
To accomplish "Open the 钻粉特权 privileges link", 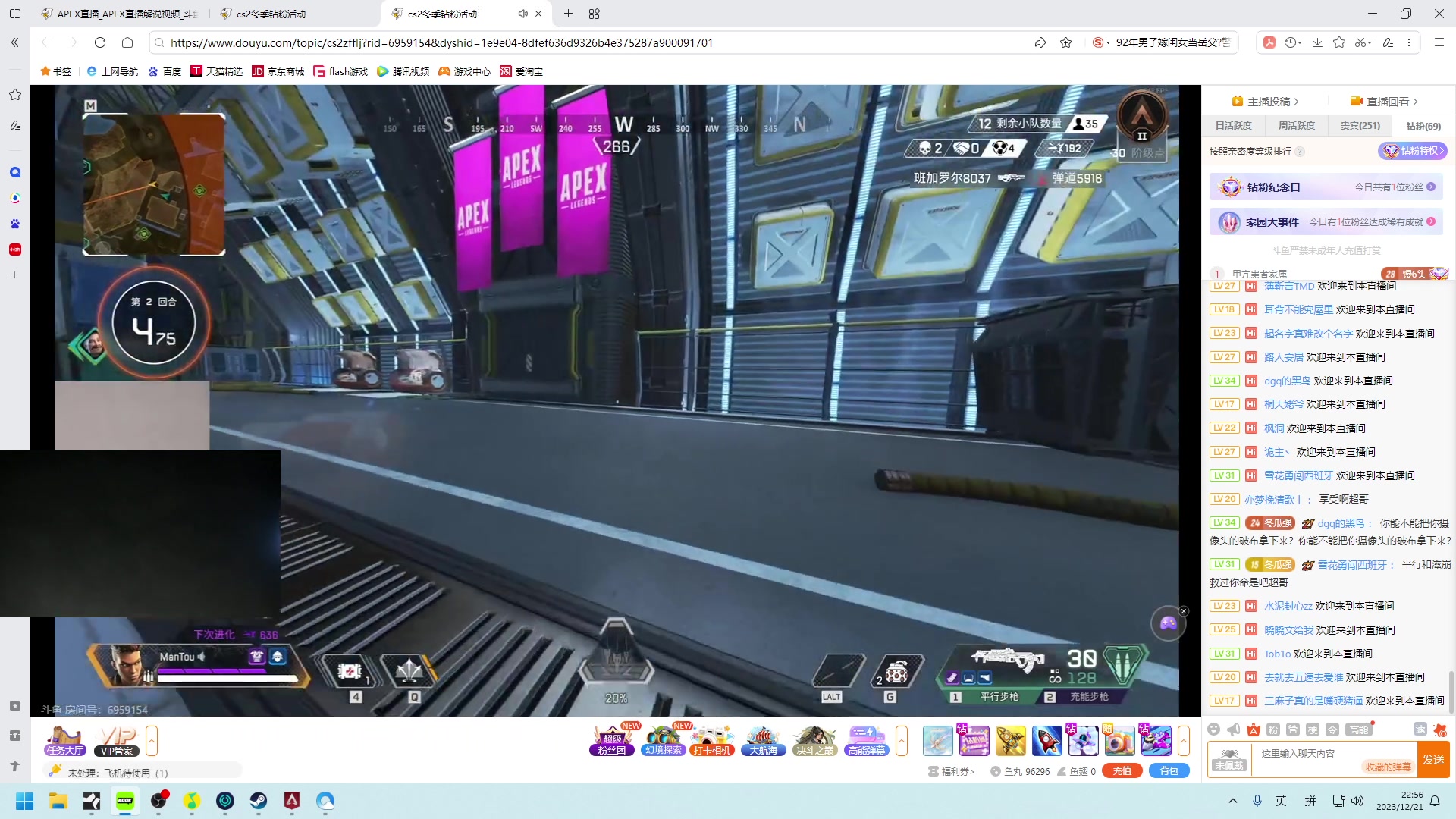I will point(1413,151).
